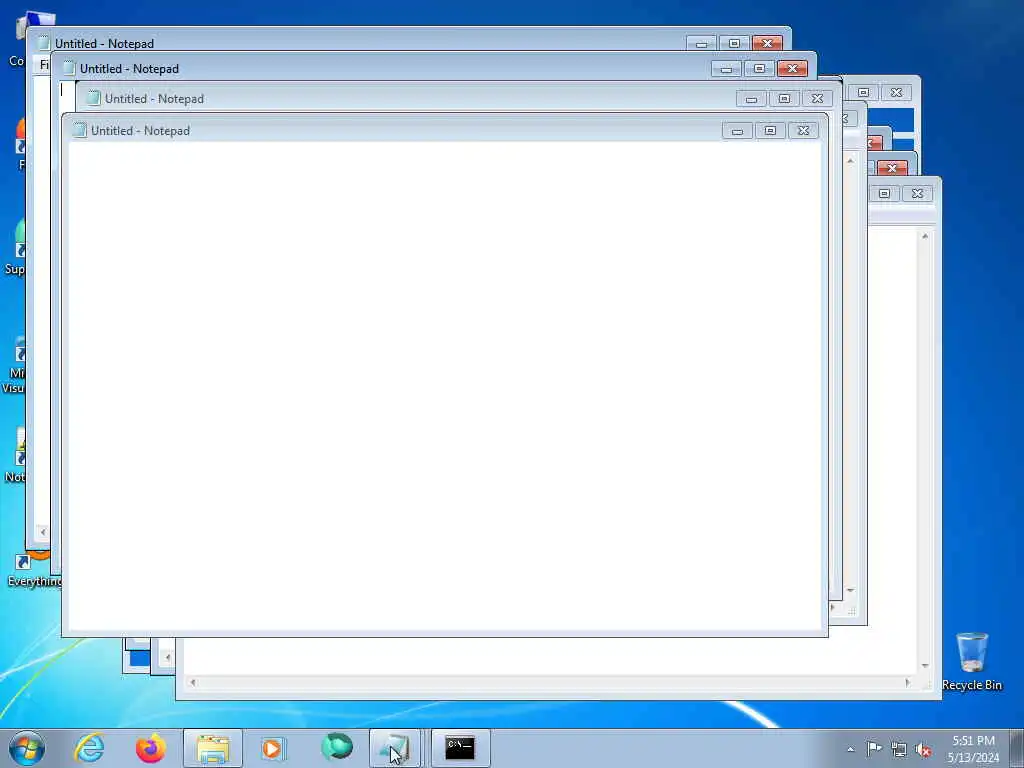Minimize the frontmost Notepad window

737,131
